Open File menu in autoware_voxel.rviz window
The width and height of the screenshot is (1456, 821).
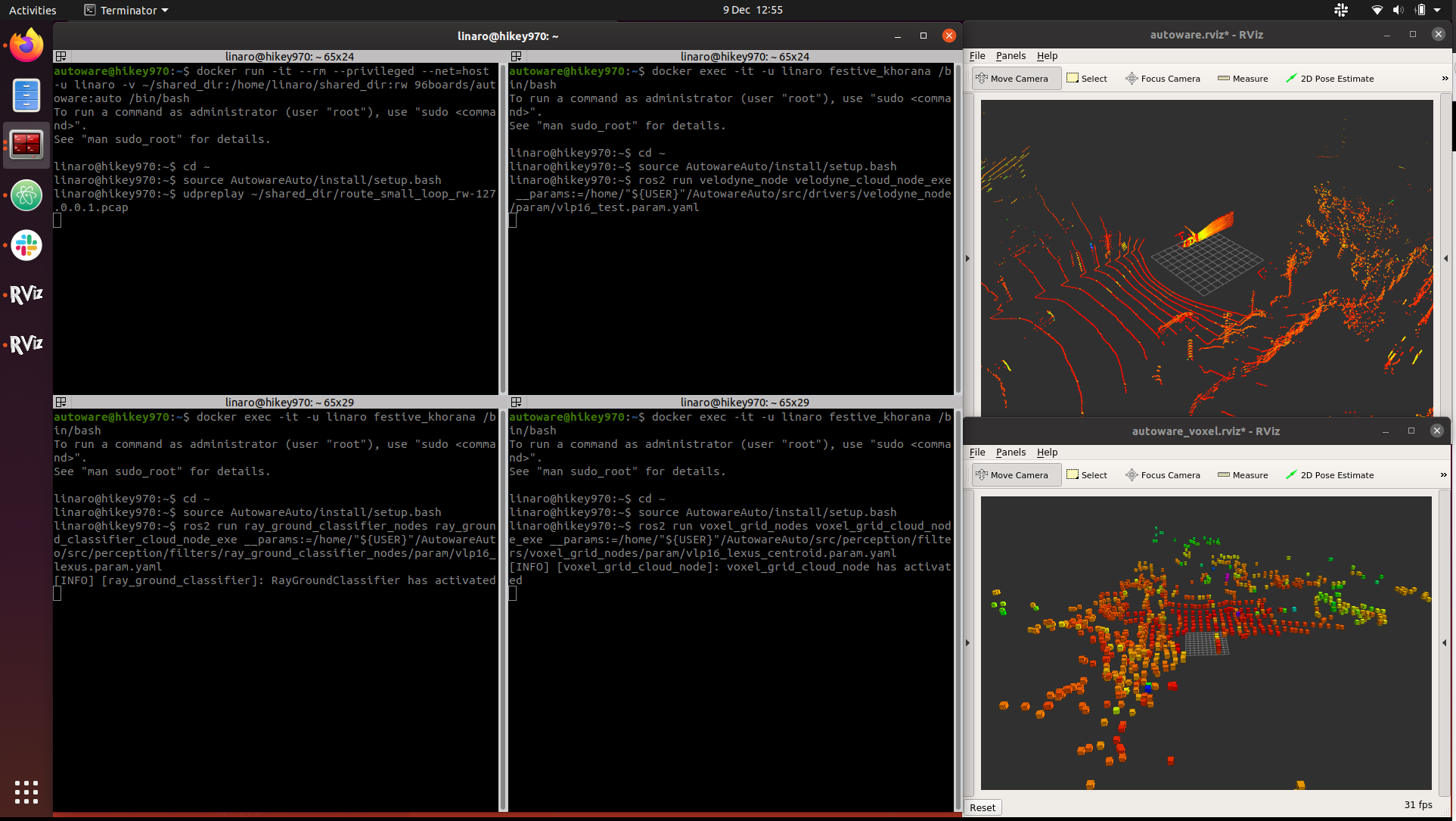click(x=977, y=452)
